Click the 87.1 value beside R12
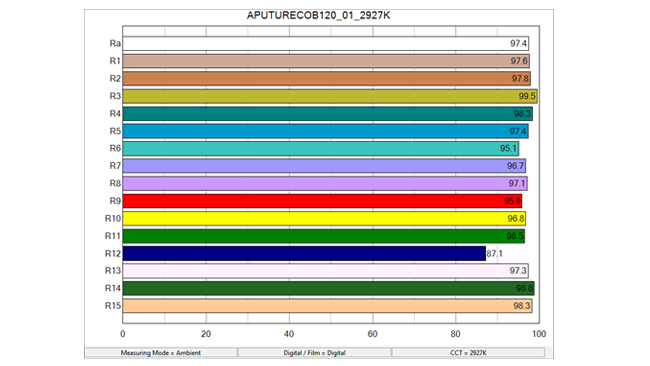Screen dimensions: 650x366 [494, 253]
